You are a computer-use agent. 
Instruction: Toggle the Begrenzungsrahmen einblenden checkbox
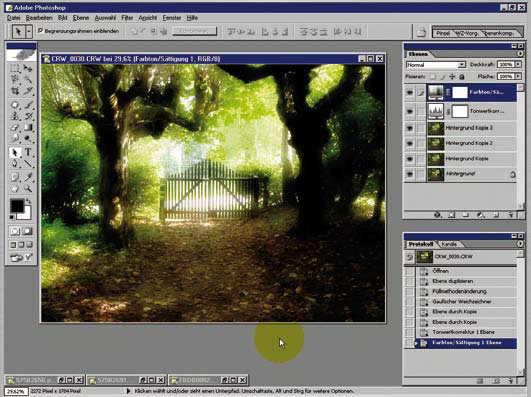click(41, 31)
